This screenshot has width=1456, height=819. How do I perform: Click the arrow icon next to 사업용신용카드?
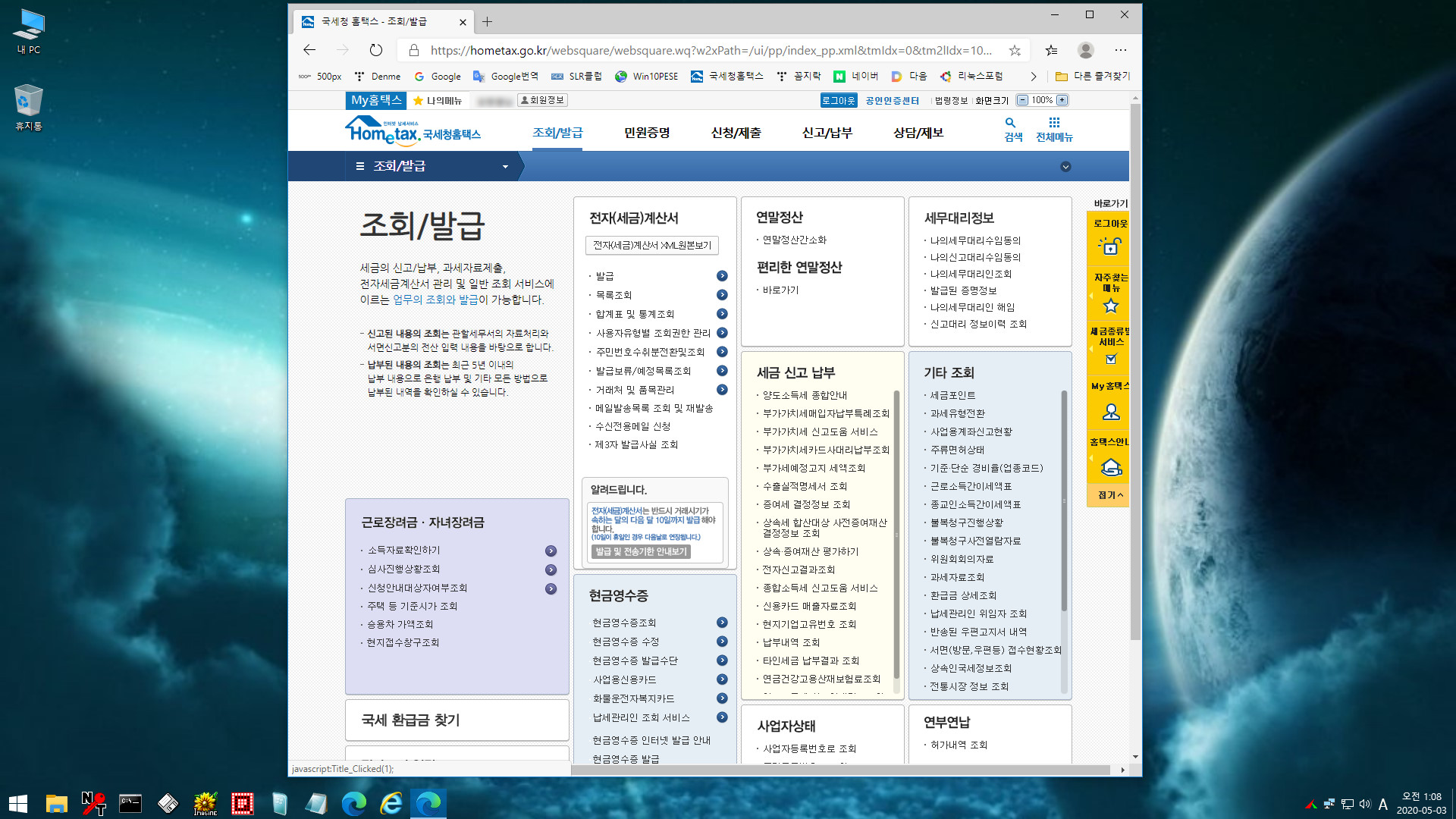pos(722,679)
